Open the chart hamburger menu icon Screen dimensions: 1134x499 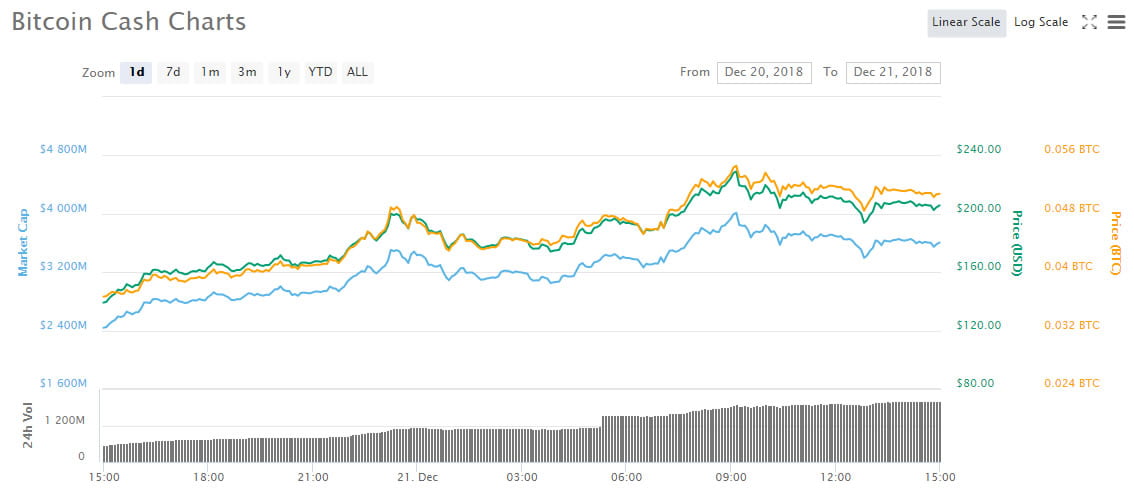[1115, 22]
